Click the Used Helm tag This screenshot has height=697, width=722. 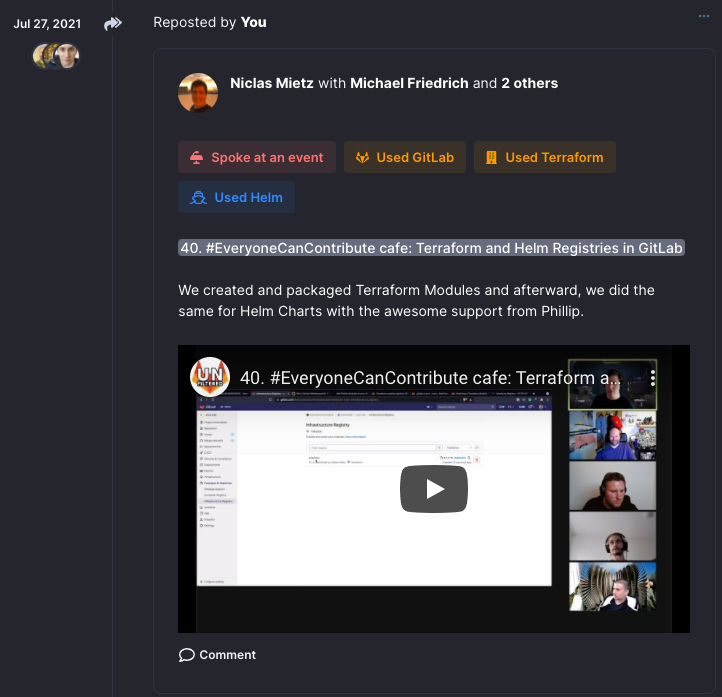[x=236, y=197]
